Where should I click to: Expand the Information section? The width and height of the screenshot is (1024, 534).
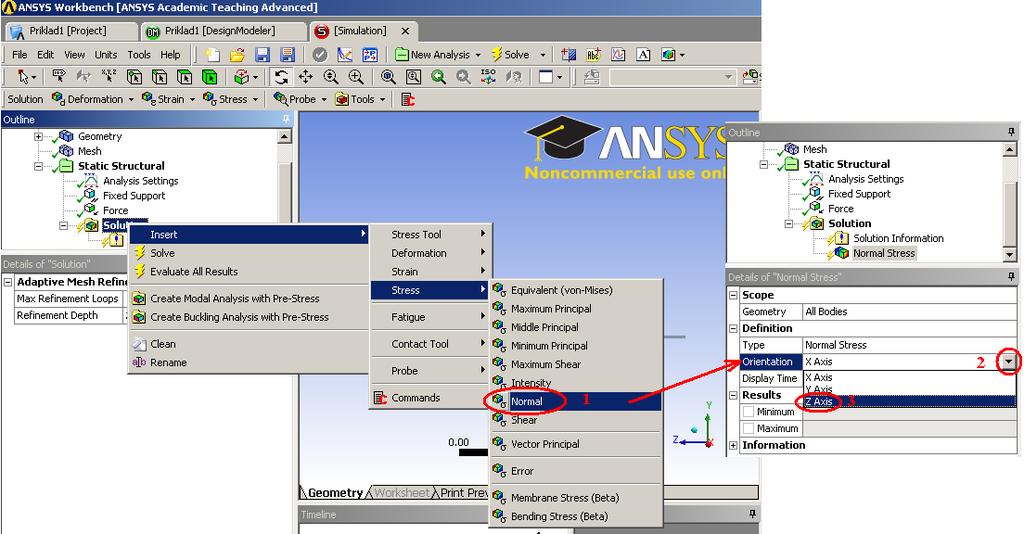(x=733, y=445)
